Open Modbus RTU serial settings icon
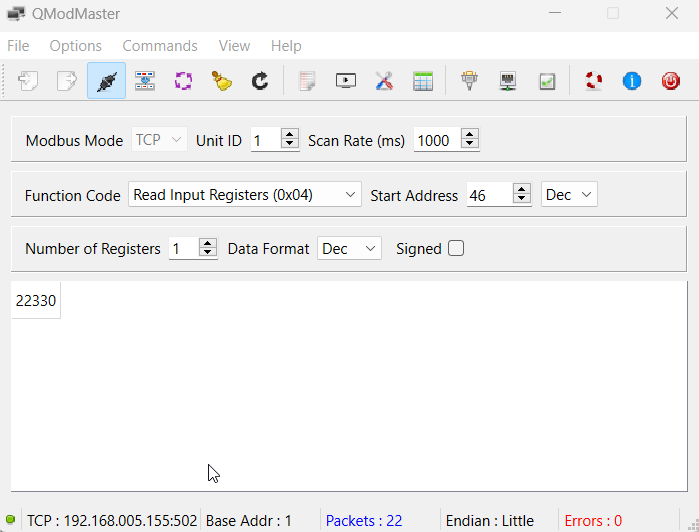Viewport: 699px width, 532px height. point(469,81)
